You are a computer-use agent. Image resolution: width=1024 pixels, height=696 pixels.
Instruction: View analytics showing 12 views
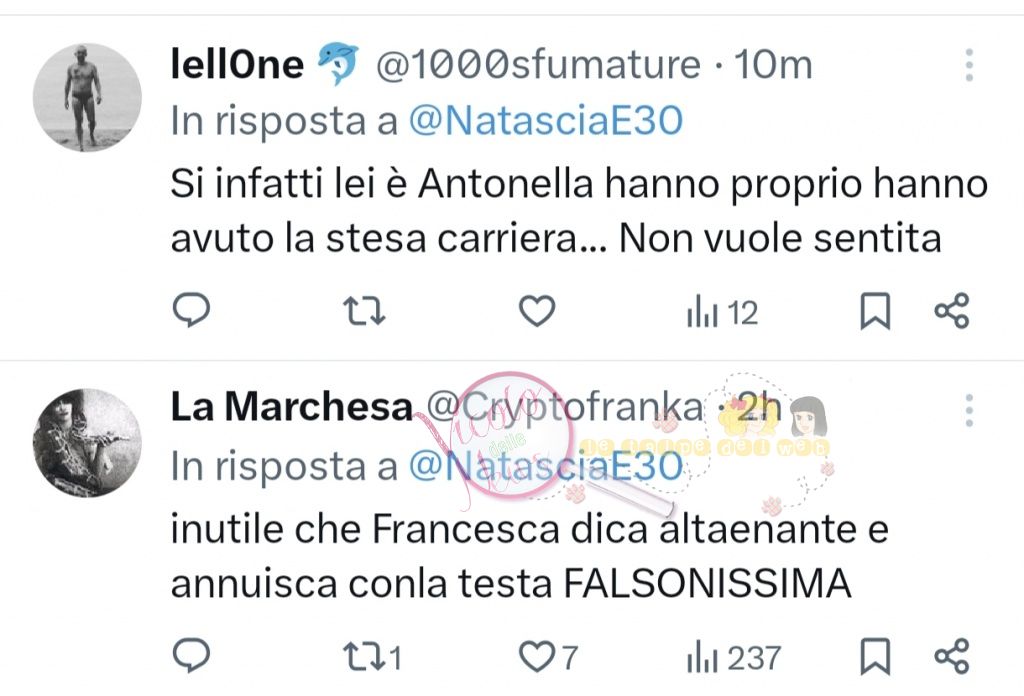(x=722, y=313)
